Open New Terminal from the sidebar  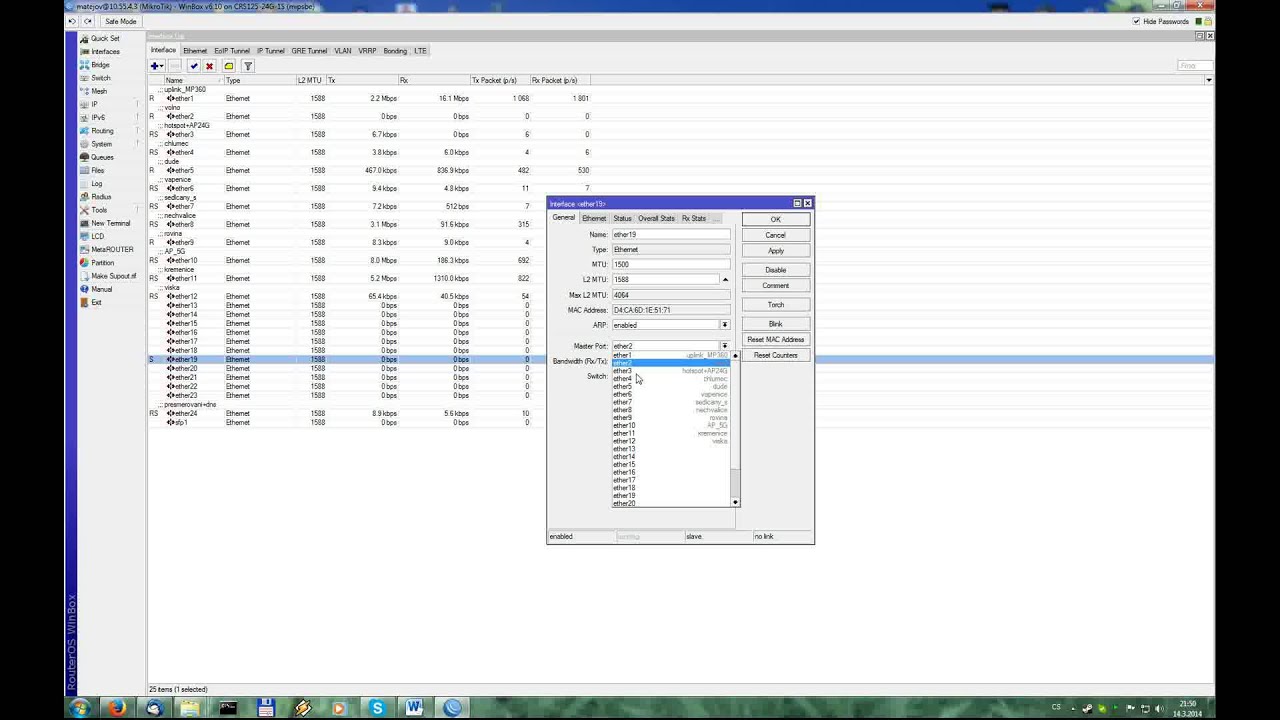(110, 223)
